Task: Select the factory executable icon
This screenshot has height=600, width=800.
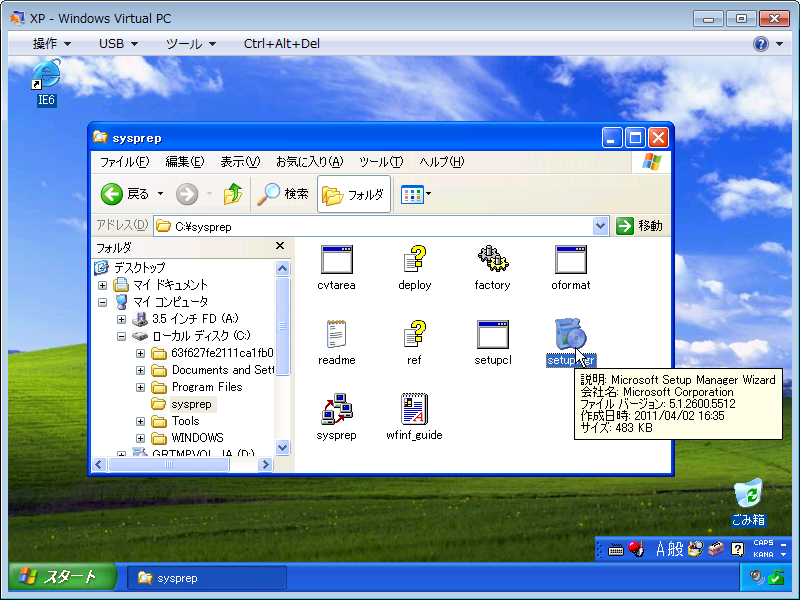Action: click(492, 260)
